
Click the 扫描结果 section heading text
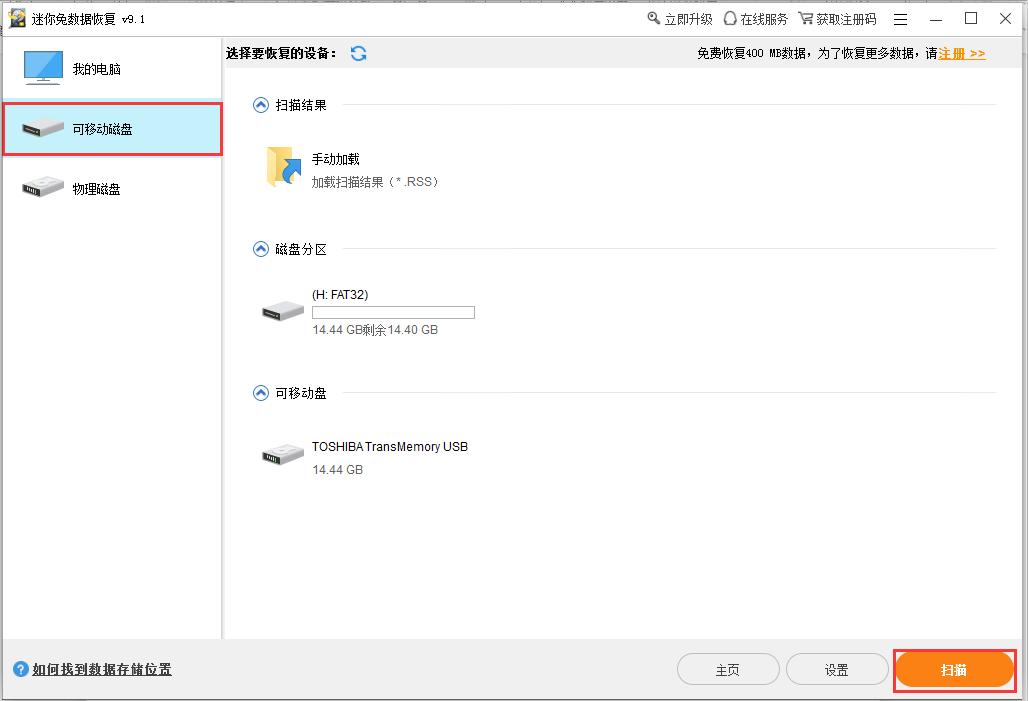(x=301, y=105)
